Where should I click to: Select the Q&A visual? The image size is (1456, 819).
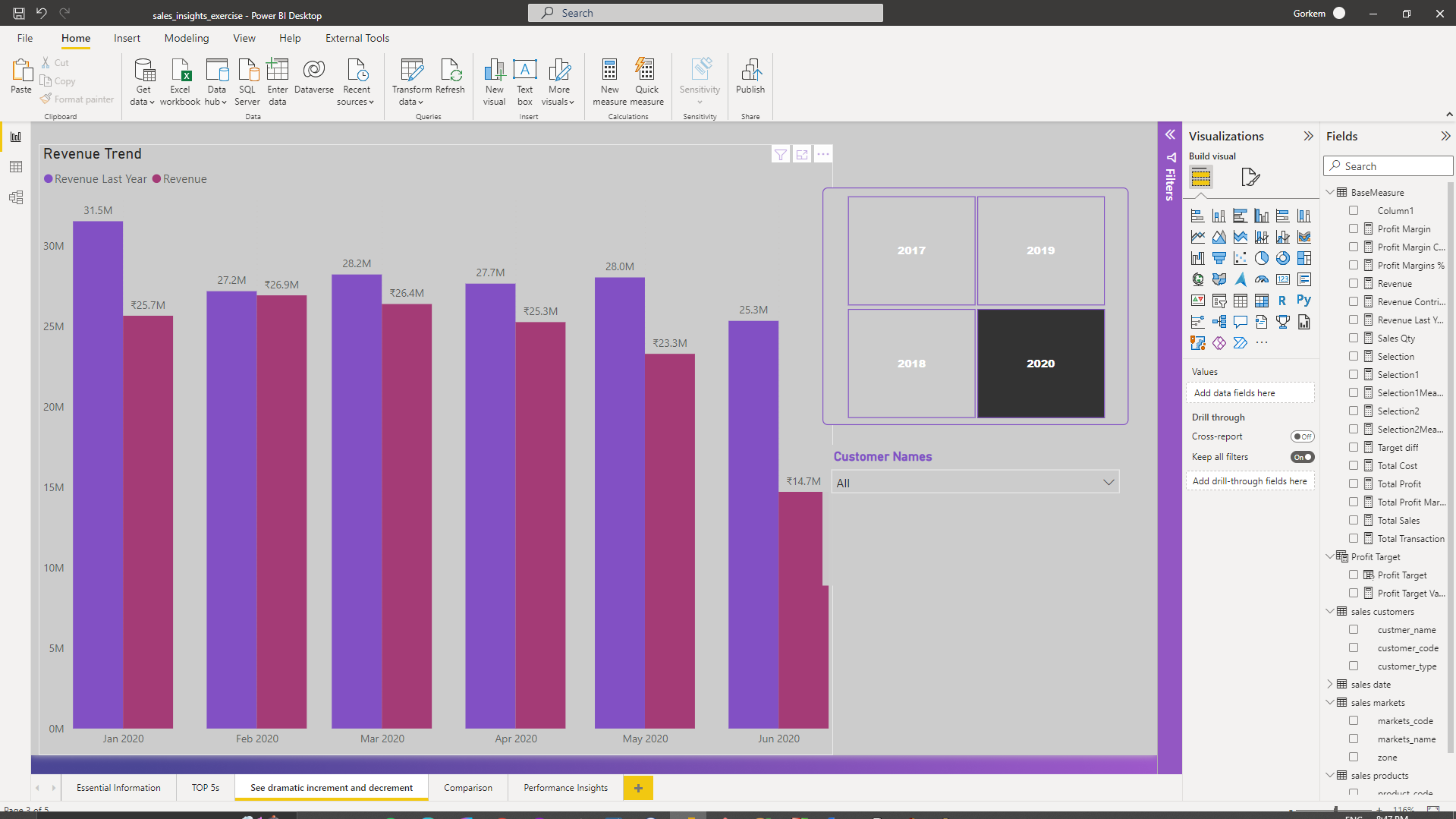pos(1240,322)
